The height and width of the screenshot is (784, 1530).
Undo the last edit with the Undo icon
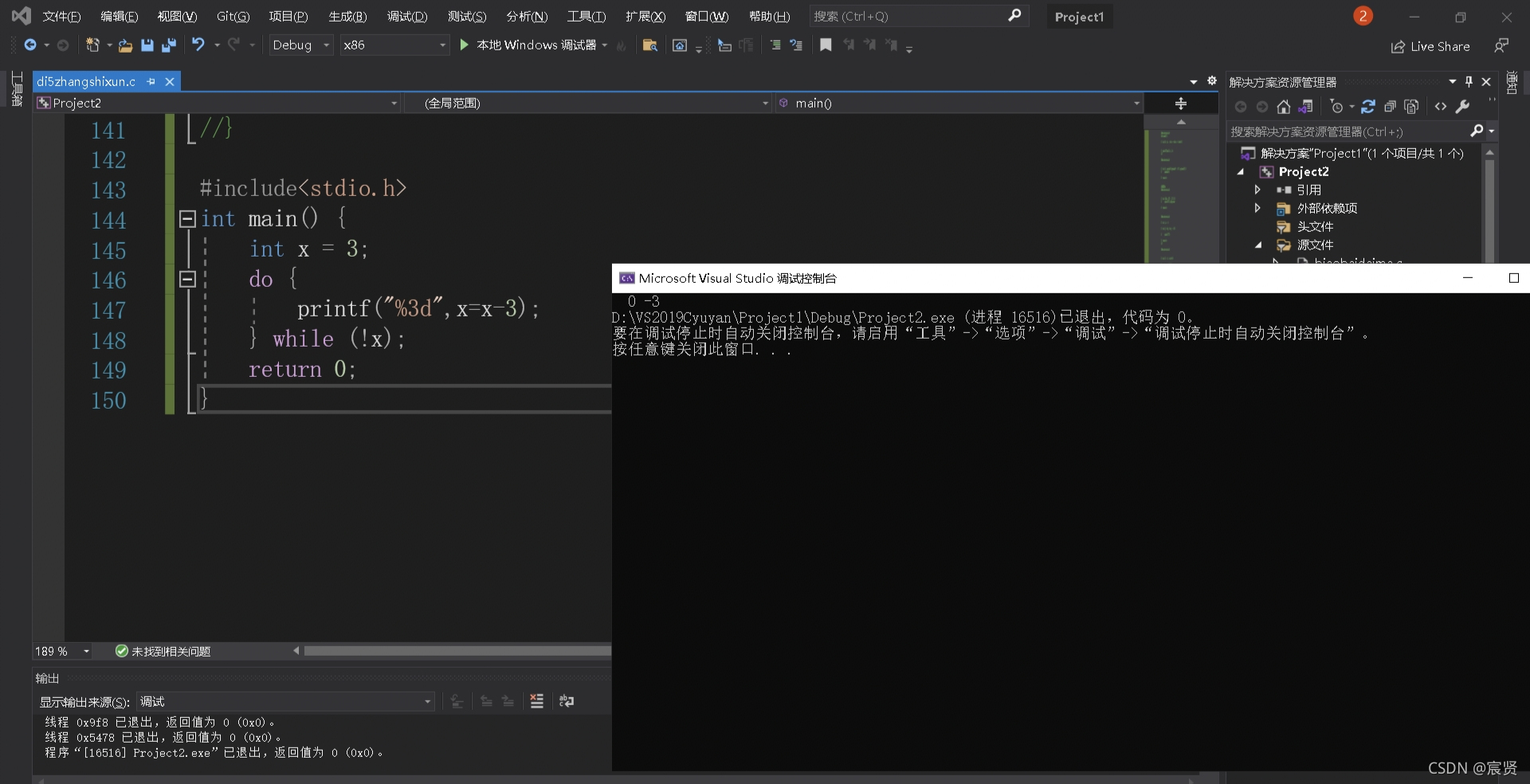198,45
